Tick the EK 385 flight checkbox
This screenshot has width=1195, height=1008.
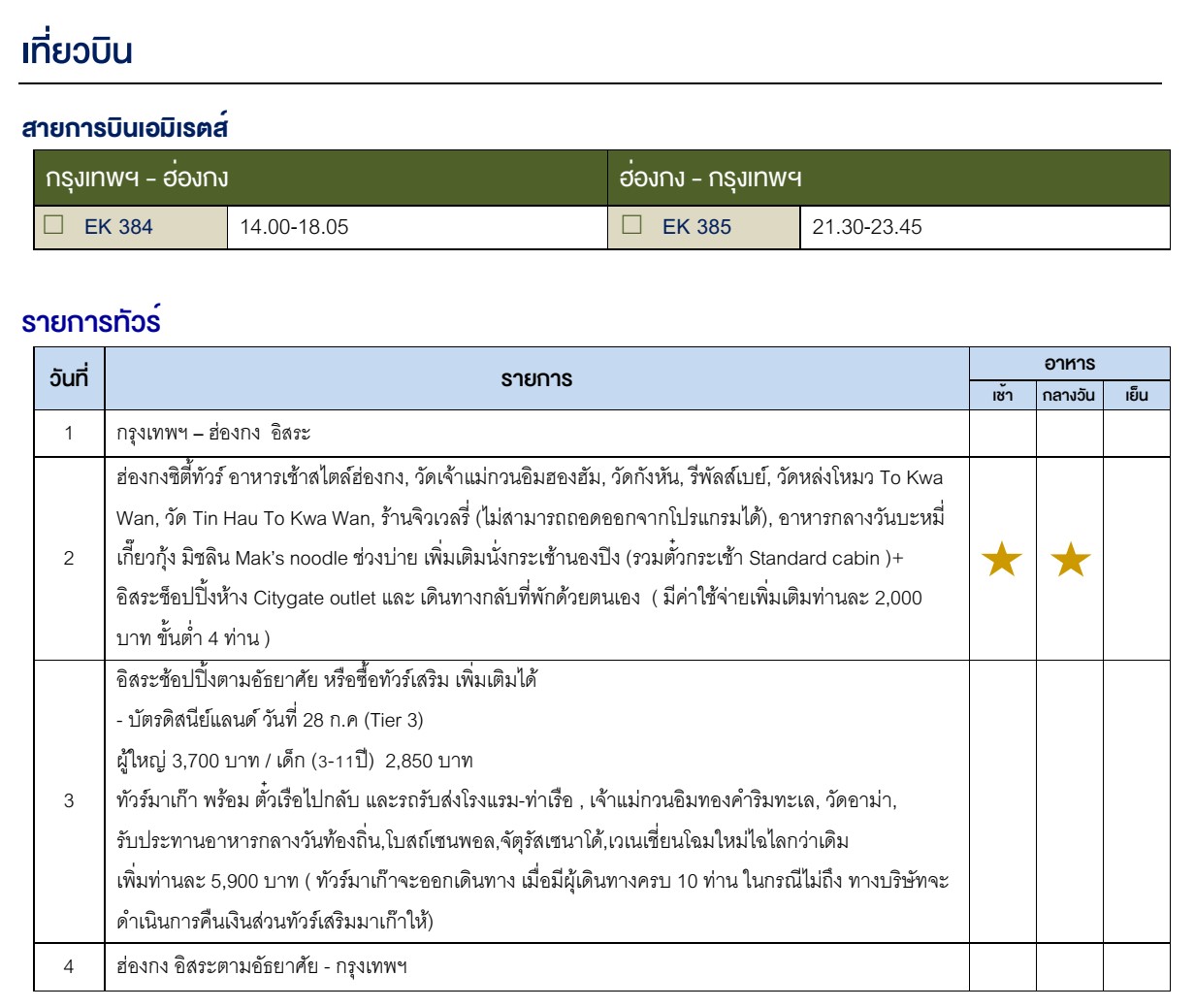coord(632,225)
